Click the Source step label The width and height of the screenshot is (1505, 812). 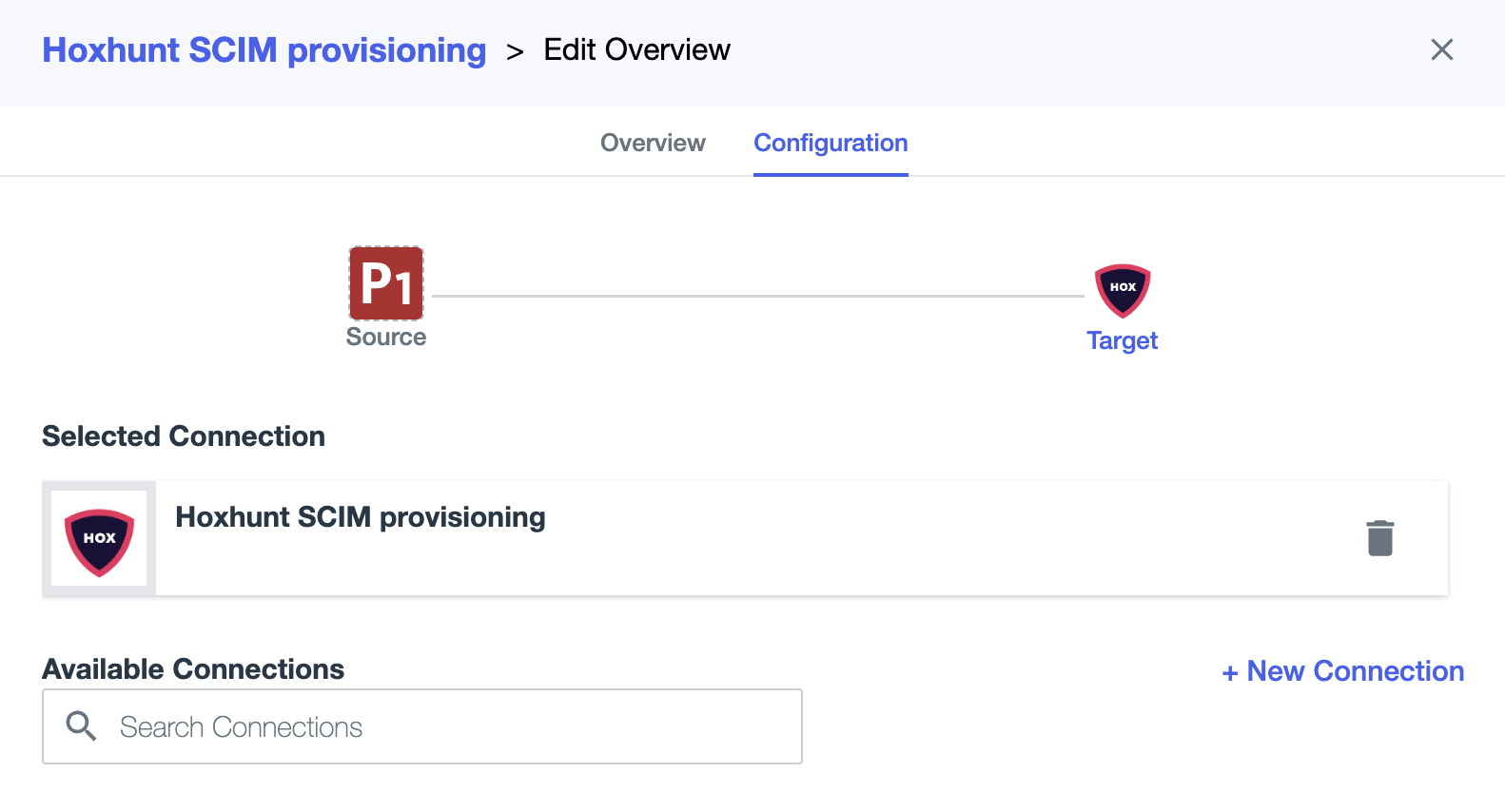(x=386, y=338)
